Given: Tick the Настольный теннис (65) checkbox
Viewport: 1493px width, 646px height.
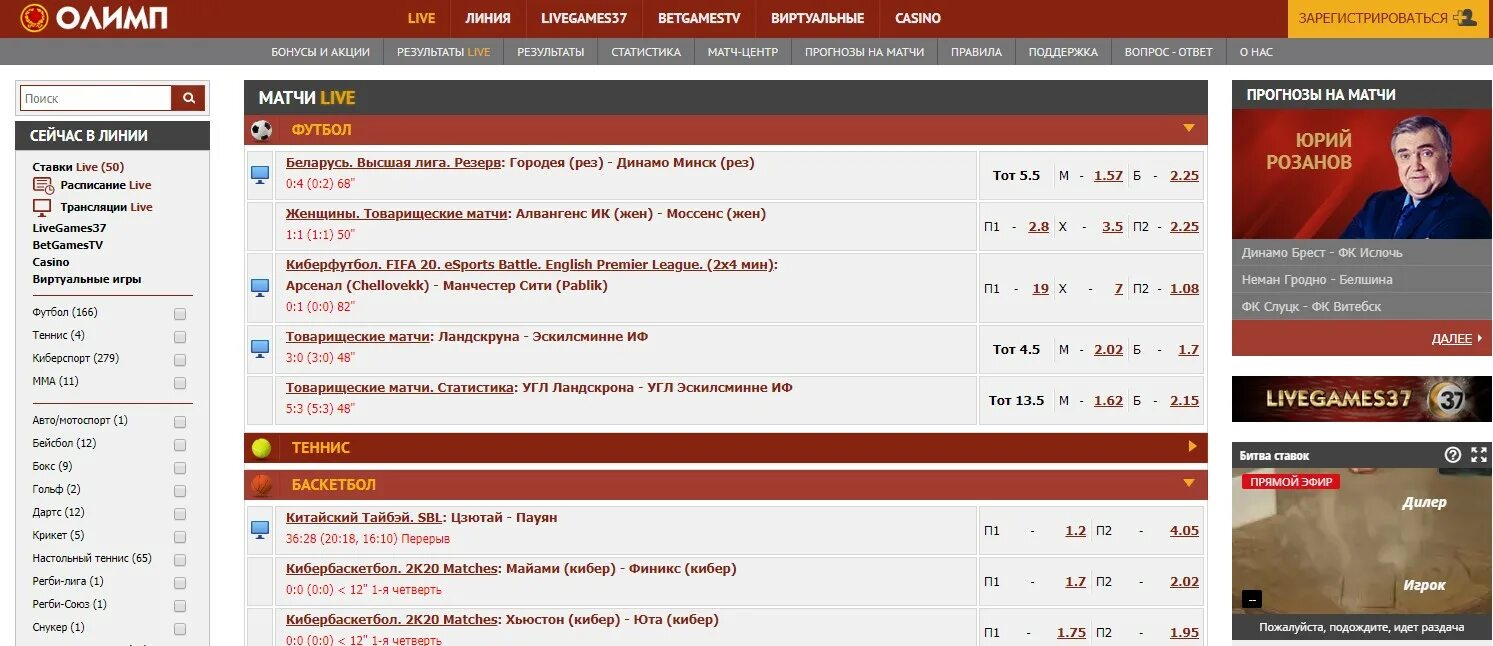Looking at the screenshot, I should click(x=180, y=559).
